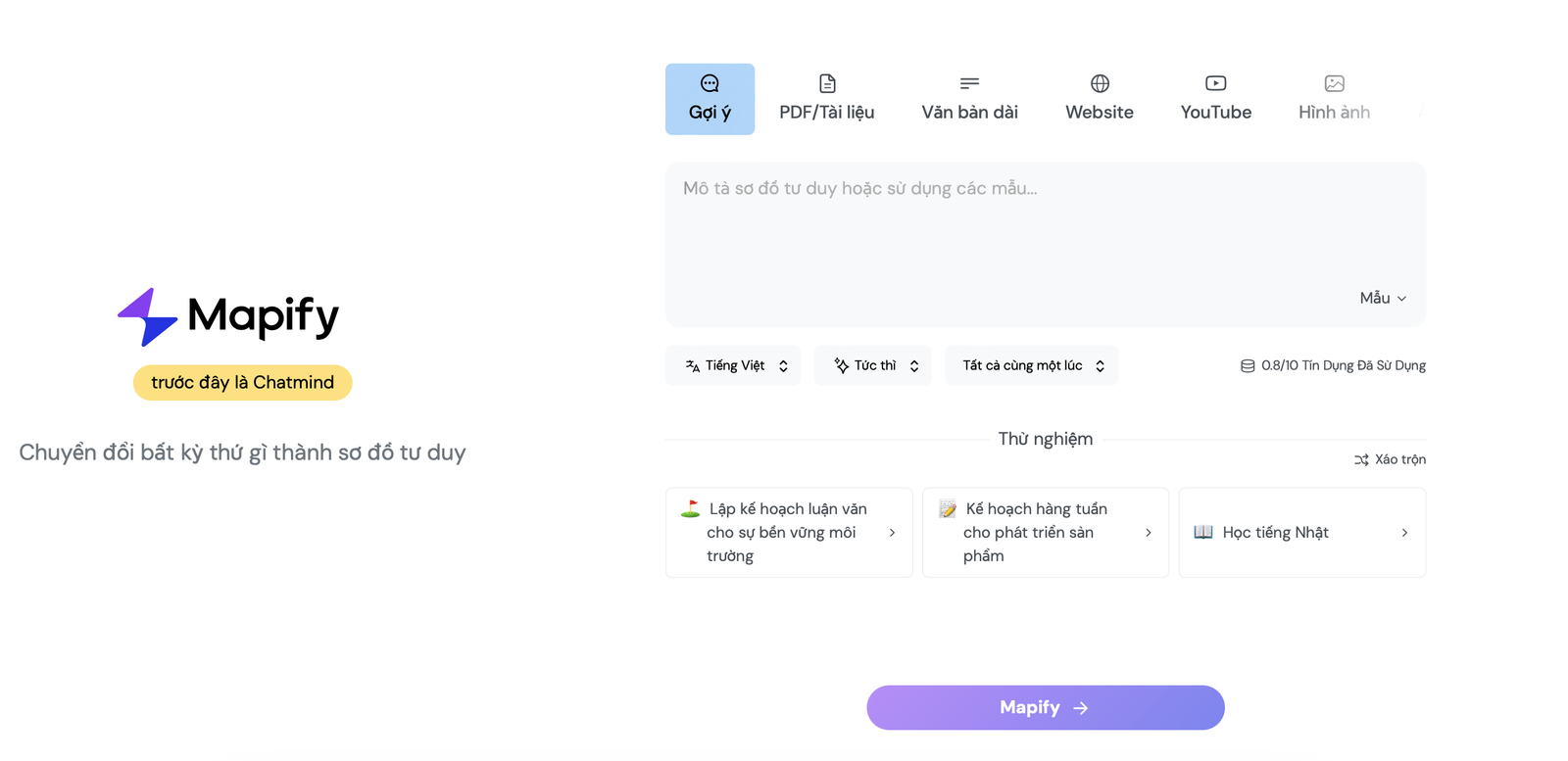Switch to the YouTube tab

point(1215,98)
